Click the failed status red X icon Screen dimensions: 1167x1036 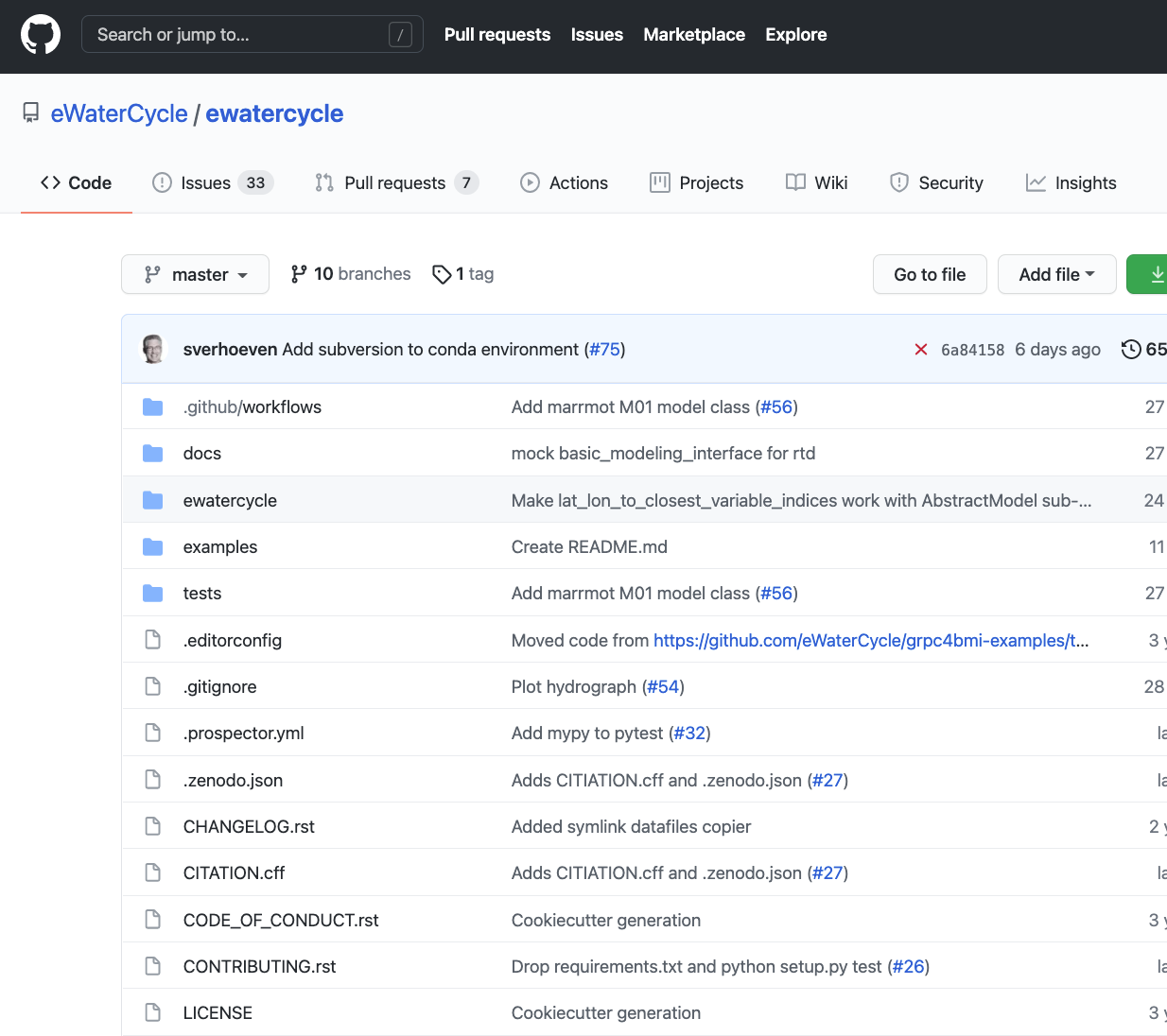tap(920, 350)
